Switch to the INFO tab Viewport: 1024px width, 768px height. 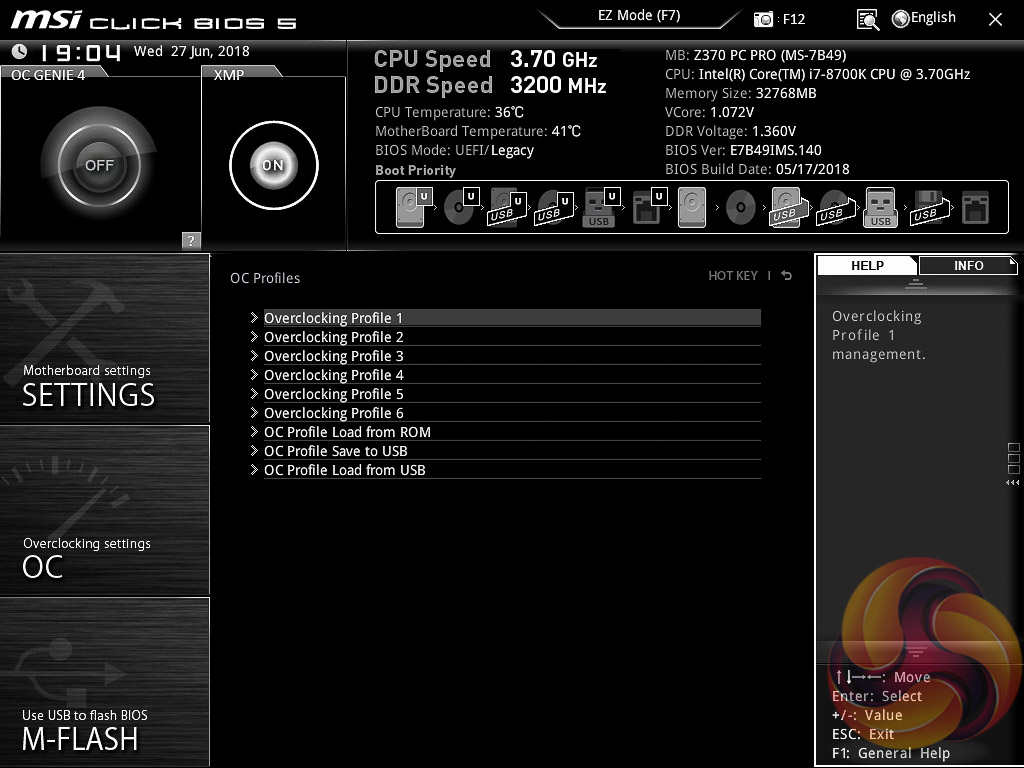click(968, 265)
